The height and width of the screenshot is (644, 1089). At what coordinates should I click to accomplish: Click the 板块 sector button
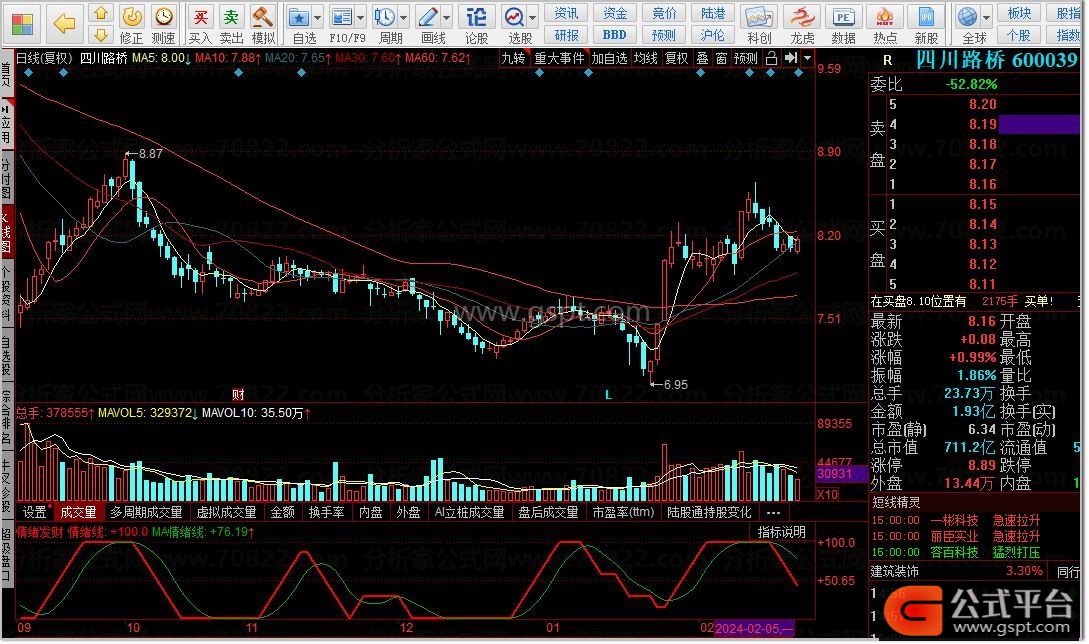click(1019, 13)
